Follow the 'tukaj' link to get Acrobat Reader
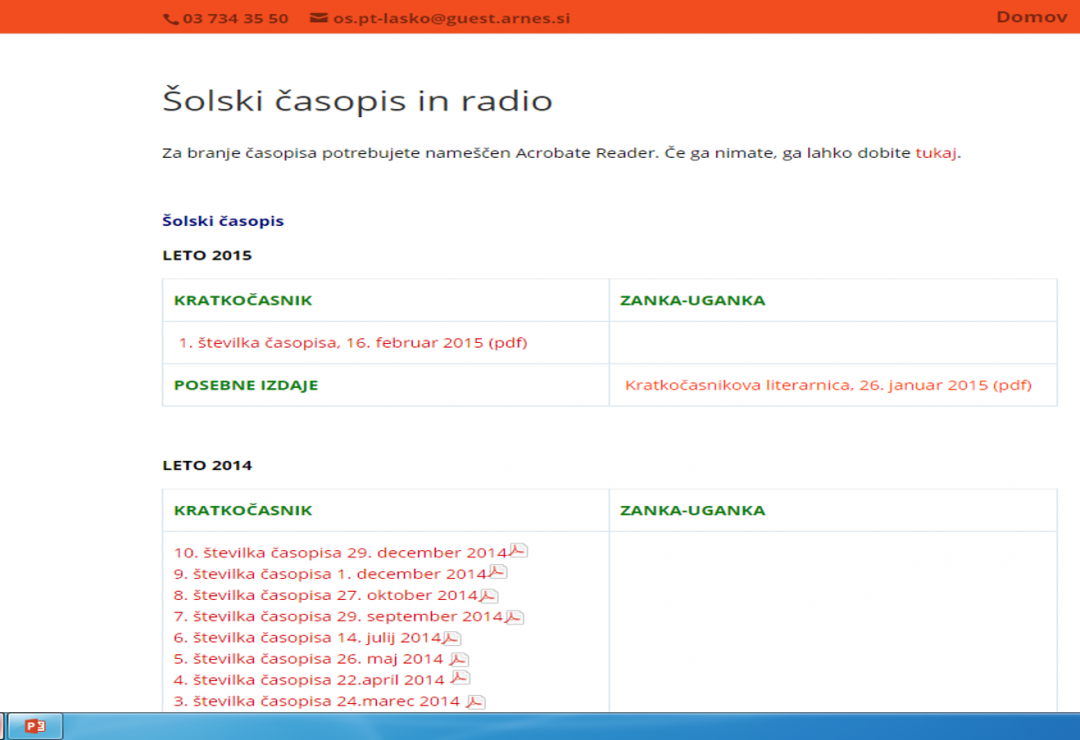 935,153
